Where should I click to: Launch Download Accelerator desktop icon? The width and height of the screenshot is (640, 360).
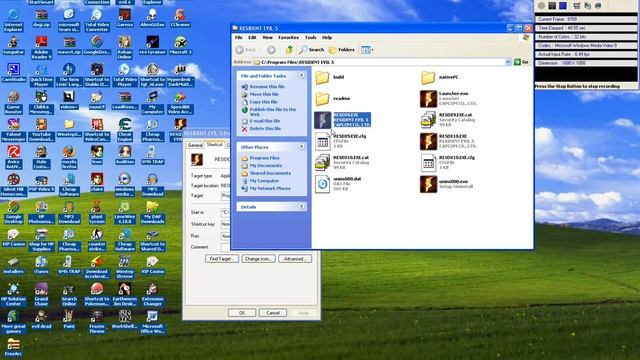tap(97, 267)
